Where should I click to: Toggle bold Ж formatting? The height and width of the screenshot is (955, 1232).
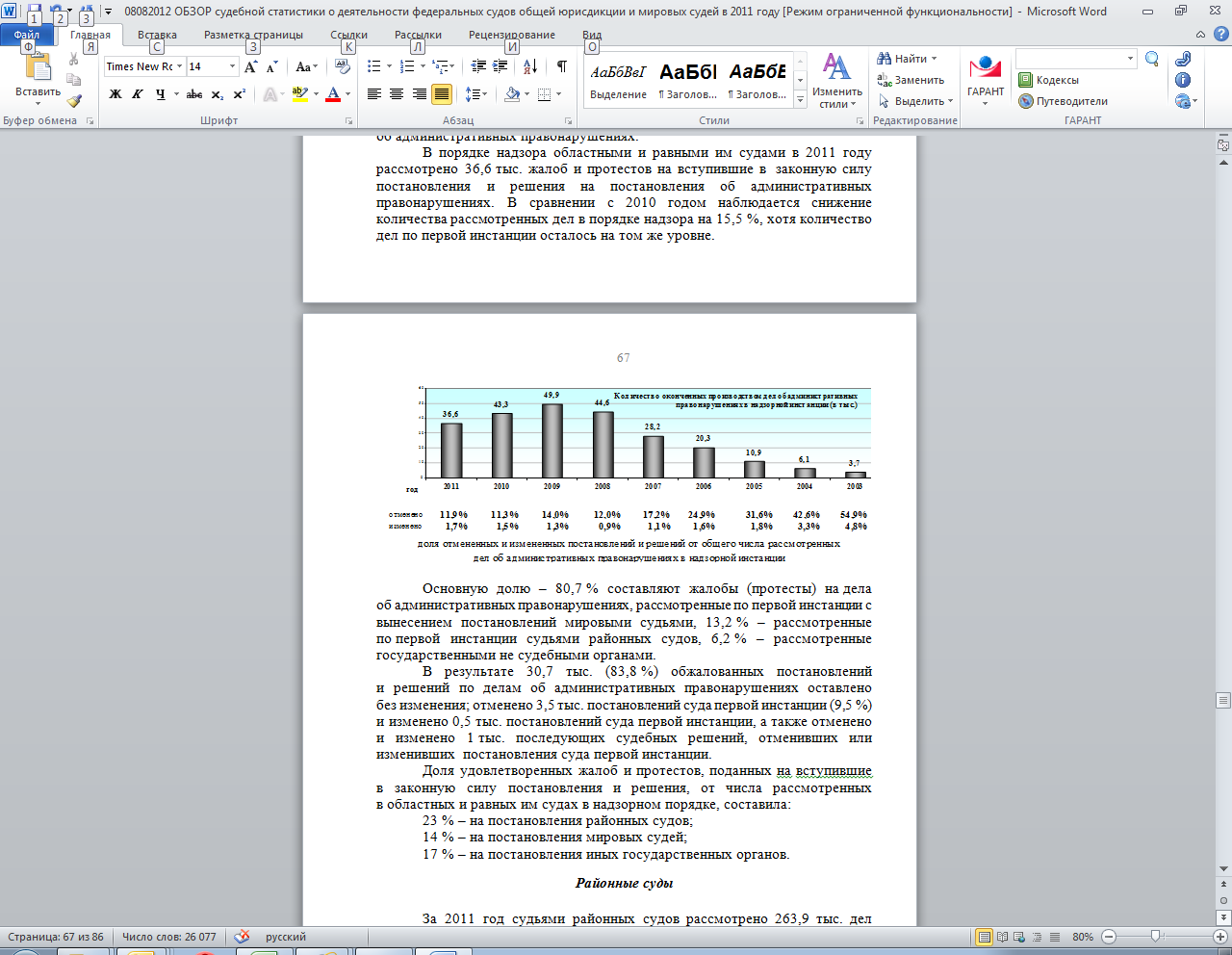[x=115, y=94]
